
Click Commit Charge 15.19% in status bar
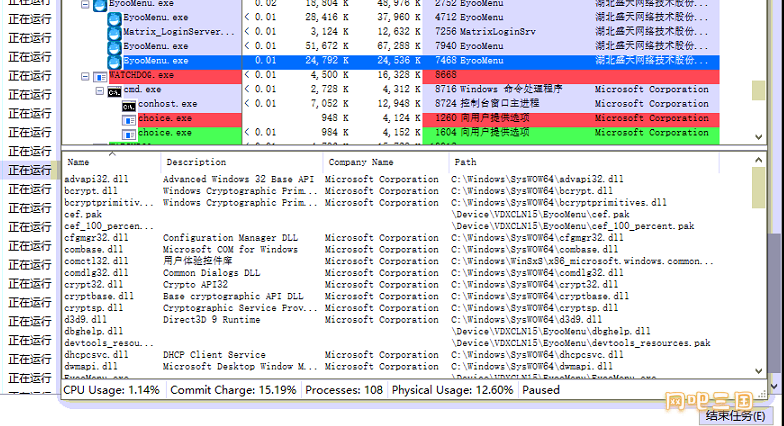(x=233, y=390)
